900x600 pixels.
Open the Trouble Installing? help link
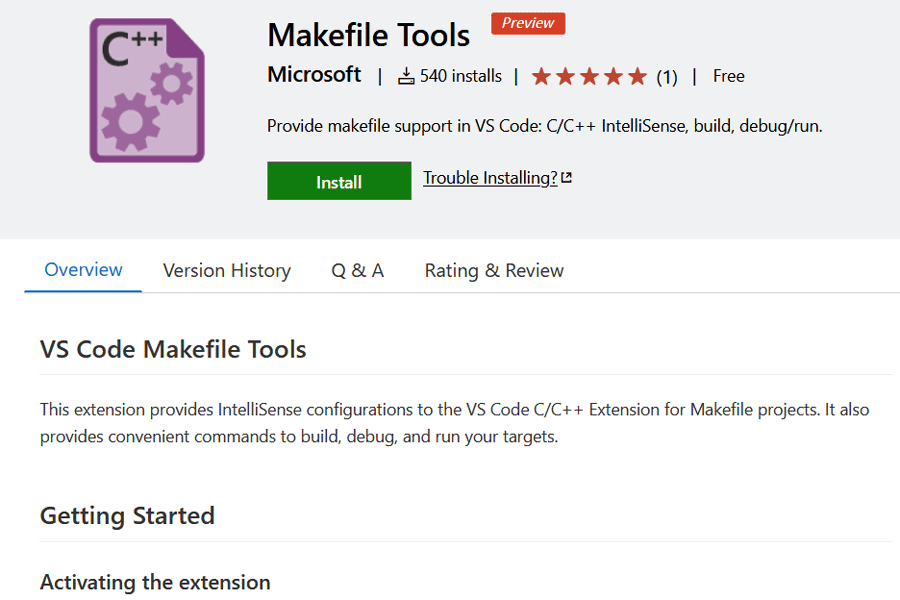click(x=489, y=177)
